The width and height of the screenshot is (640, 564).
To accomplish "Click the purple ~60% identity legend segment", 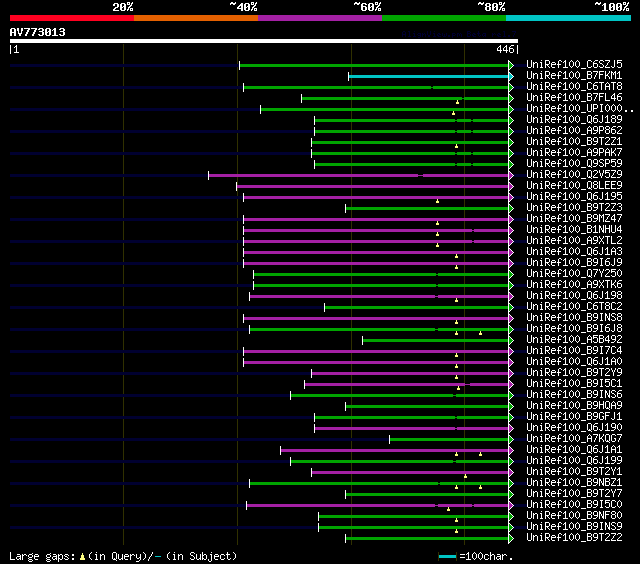I will 320,18.
